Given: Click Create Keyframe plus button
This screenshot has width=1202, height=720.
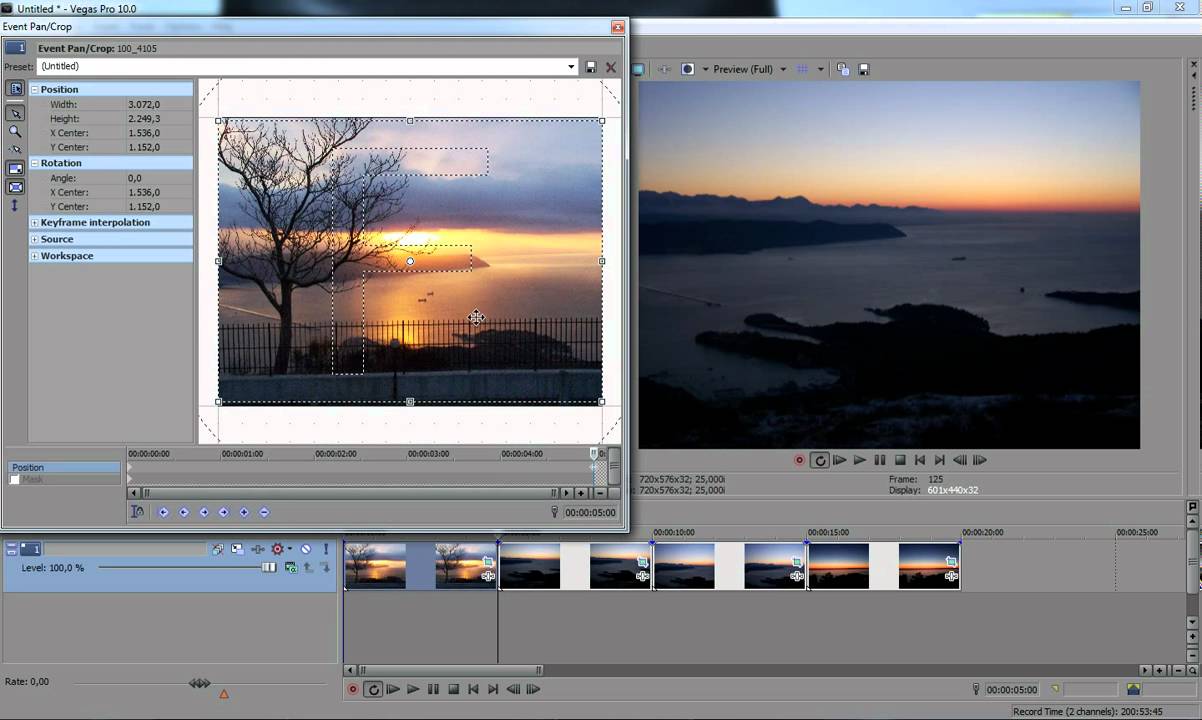Looking at the screenshot, I should 244,512.
